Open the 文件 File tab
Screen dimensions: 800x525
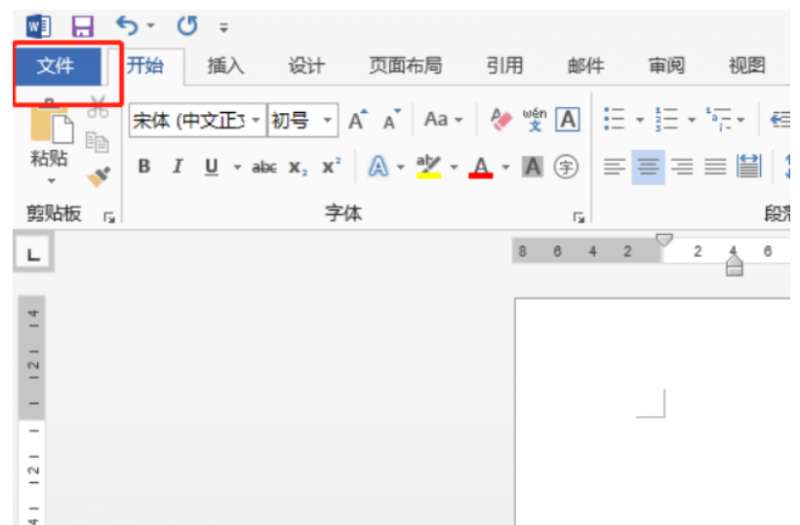(56, 67)
